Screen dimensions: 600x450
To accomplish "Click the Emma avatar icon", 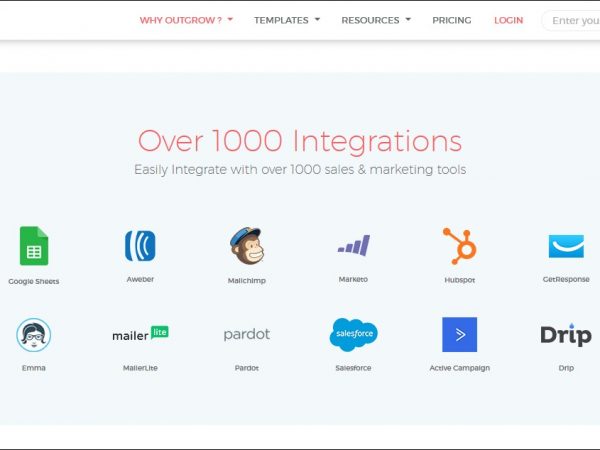I will pyautogui.click(x=34, y=335).
